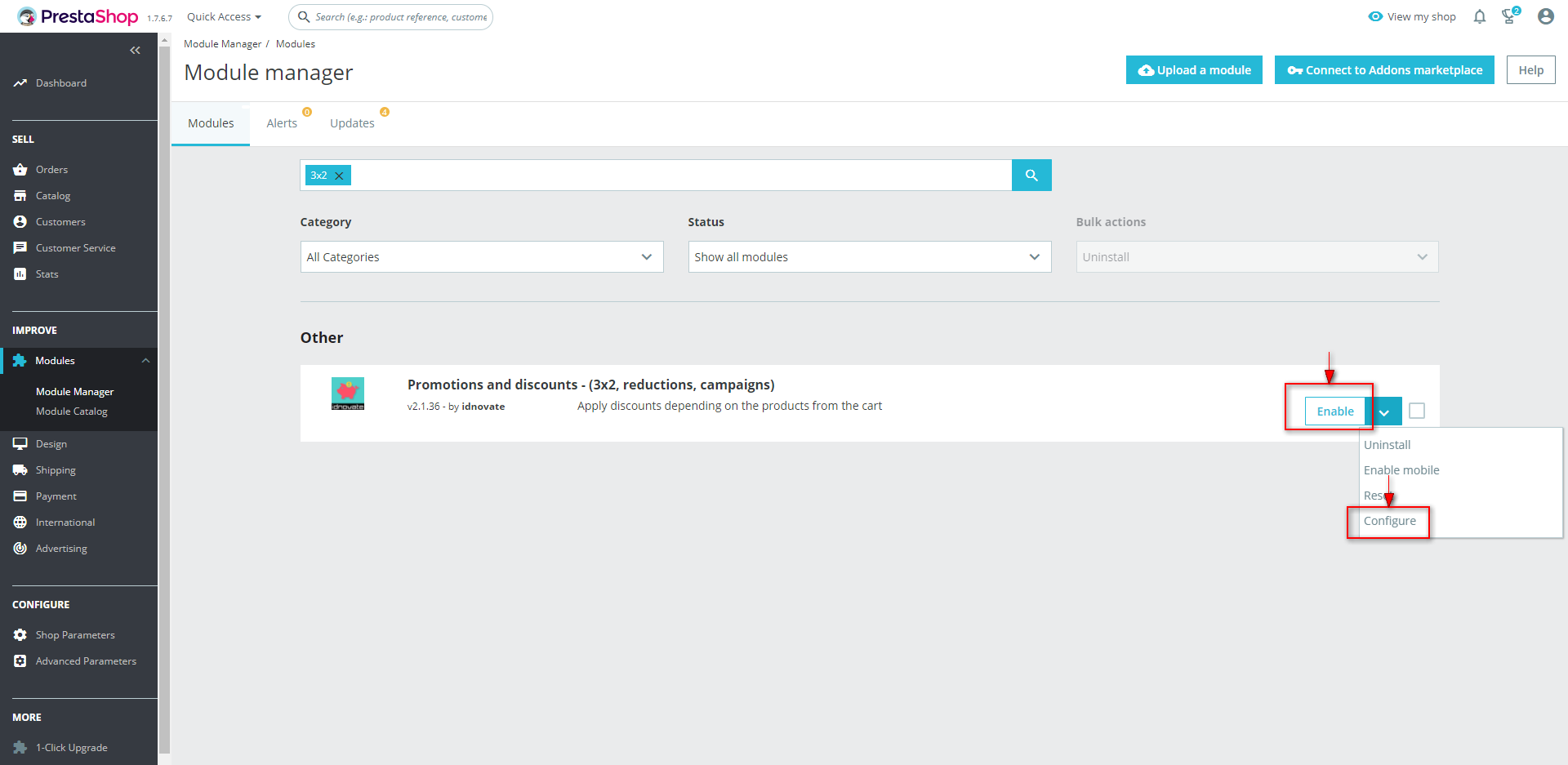Click the Modules breadcrumb link
This screenshot has width=1568, height=765.
296,44
